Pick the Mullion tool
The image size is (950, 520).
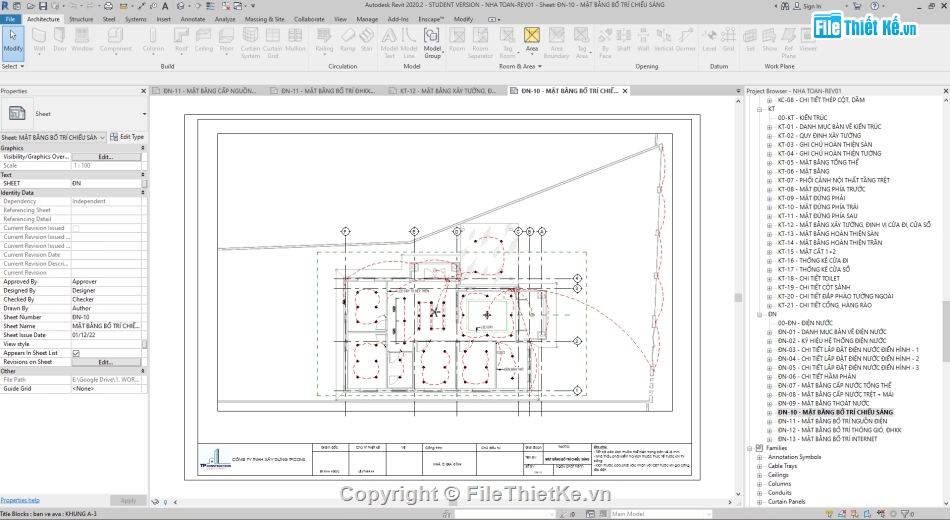pyautogui.click(x=295, y=40)
